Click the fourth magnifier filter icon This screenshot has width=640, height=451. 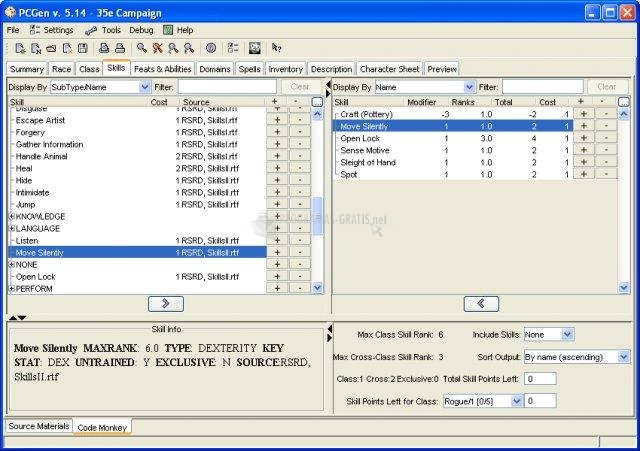pyautogui.click(x=189, y=48)
